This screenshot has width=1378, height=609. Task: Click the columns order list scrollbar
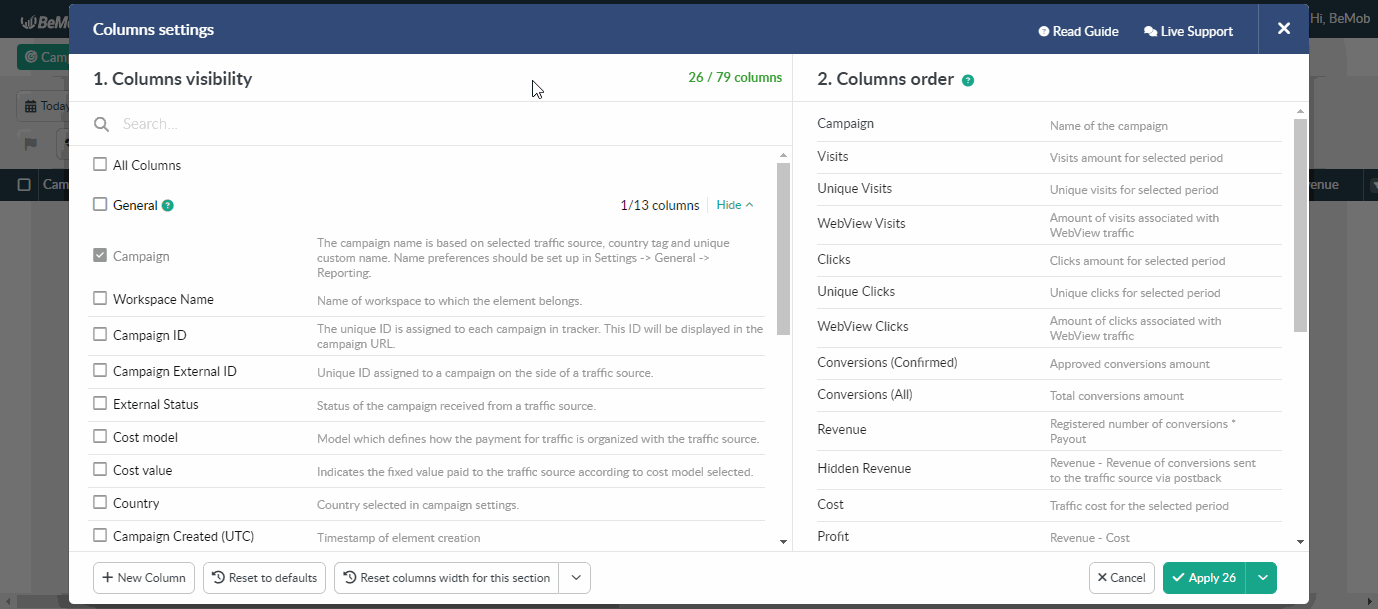click(1300, 225)
